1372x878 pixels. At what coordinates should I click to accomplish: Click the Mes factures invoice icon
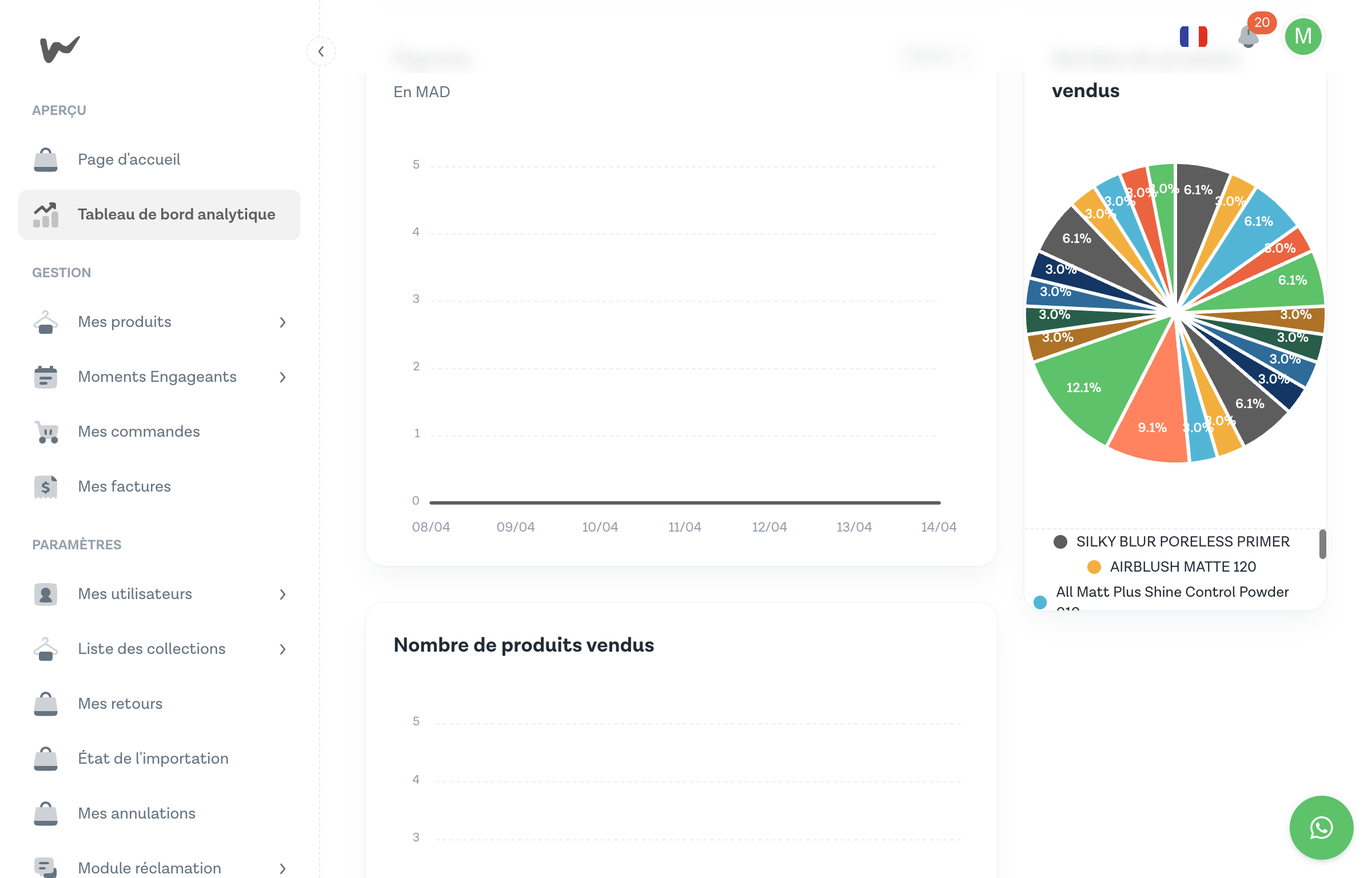pyautogui.click(x=46, y=486)
